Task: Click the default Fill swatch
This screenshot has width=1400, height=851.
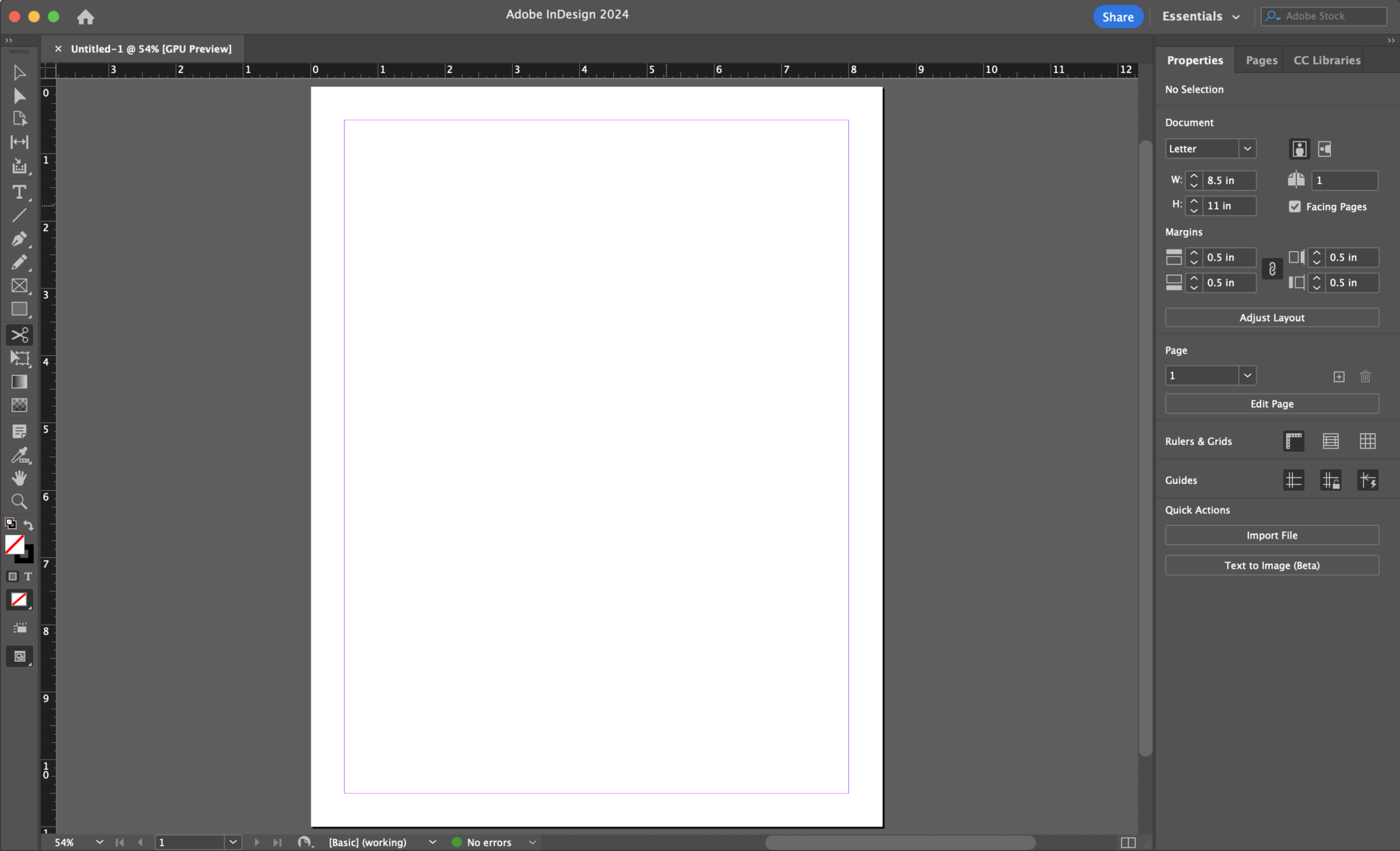Action: [14, 545]
